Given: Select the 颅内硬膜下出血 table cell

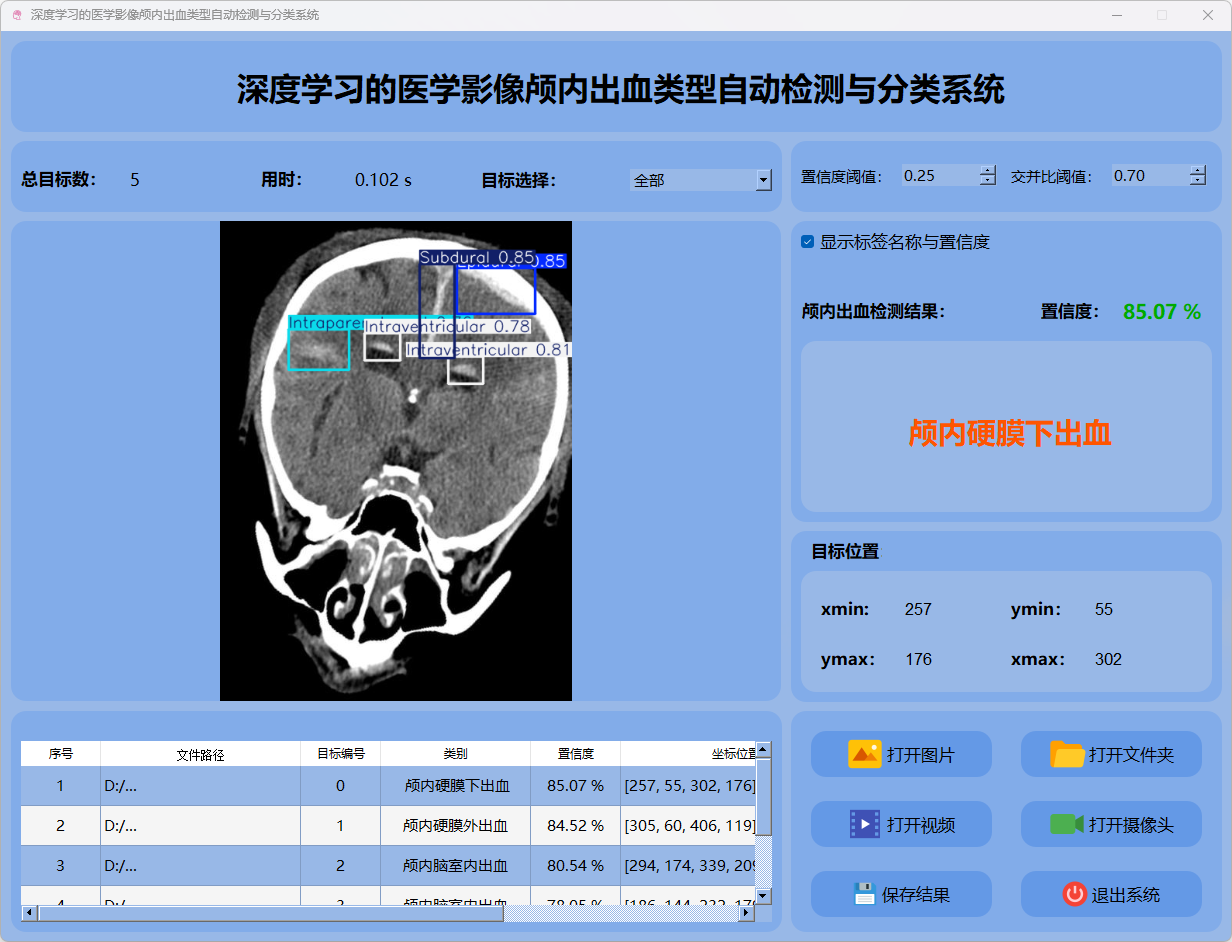Looking at the screenshot, I should [x=455, y=786].
